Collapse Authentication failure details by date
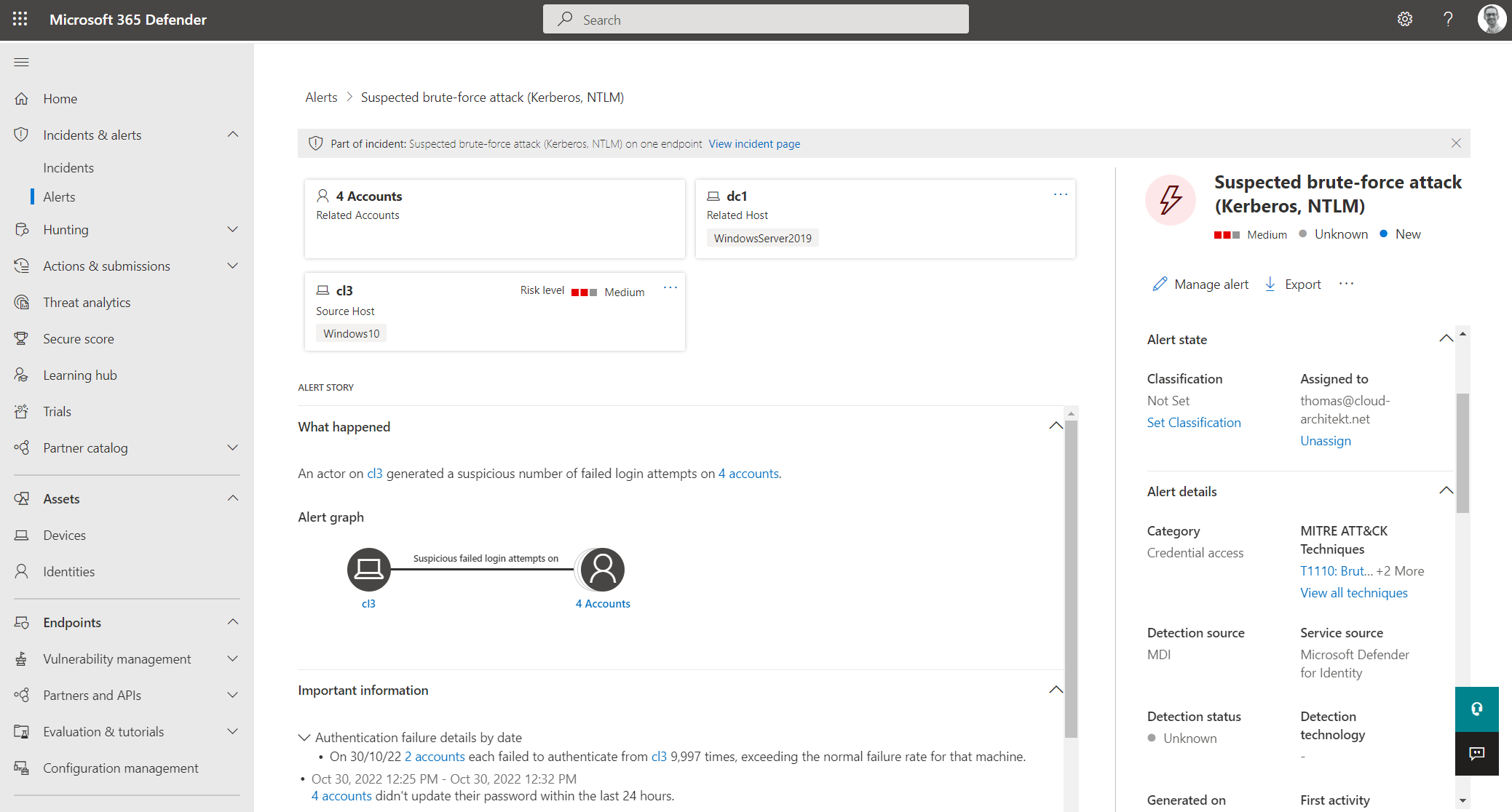This screenshot has width=1512, height=812. (304, 737)
